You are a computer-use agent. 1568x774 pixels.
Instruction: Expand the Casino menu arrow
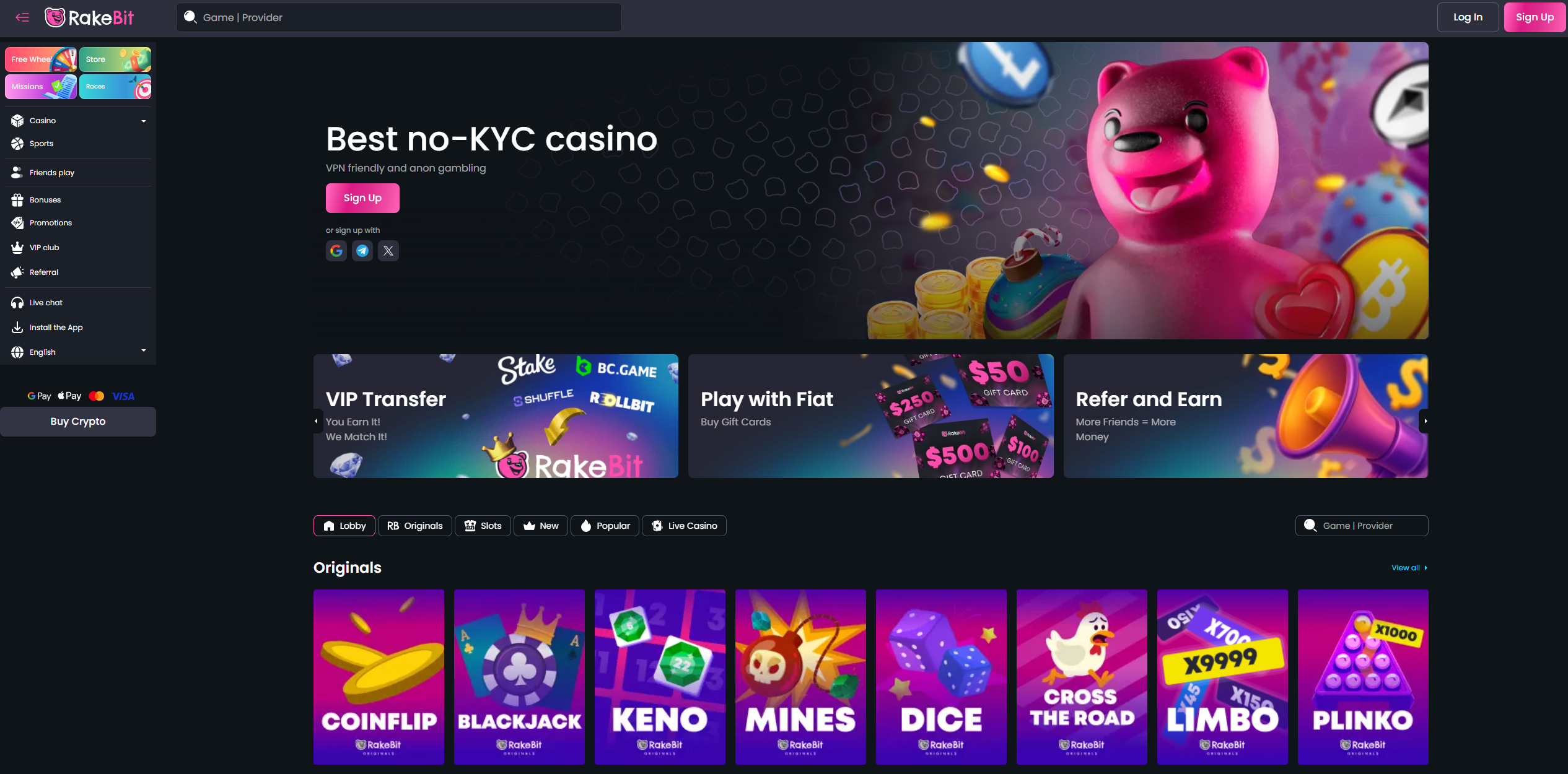[x=144, y=121]
